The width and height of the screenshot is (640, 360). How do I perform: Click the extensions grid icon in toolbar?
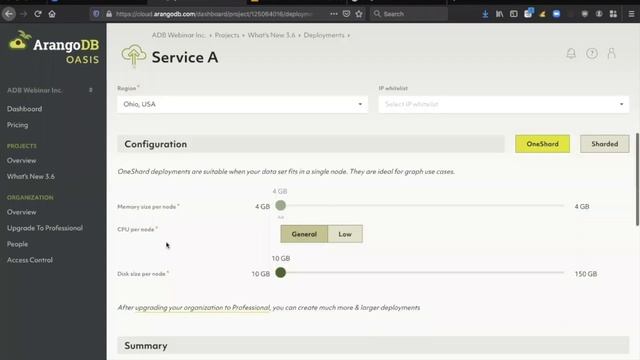point(613,14)
